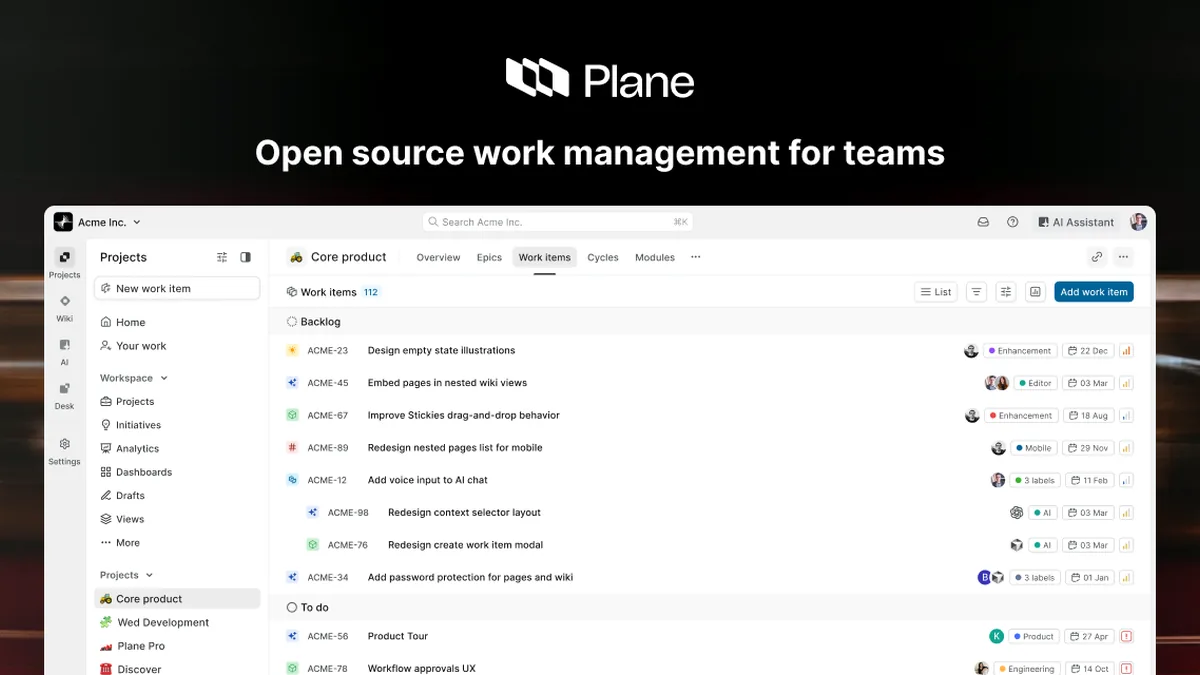Viewport: 1200px width, 675px height.
Task: Select Core product project in sidebar
Action: click(x=177, y=599)
